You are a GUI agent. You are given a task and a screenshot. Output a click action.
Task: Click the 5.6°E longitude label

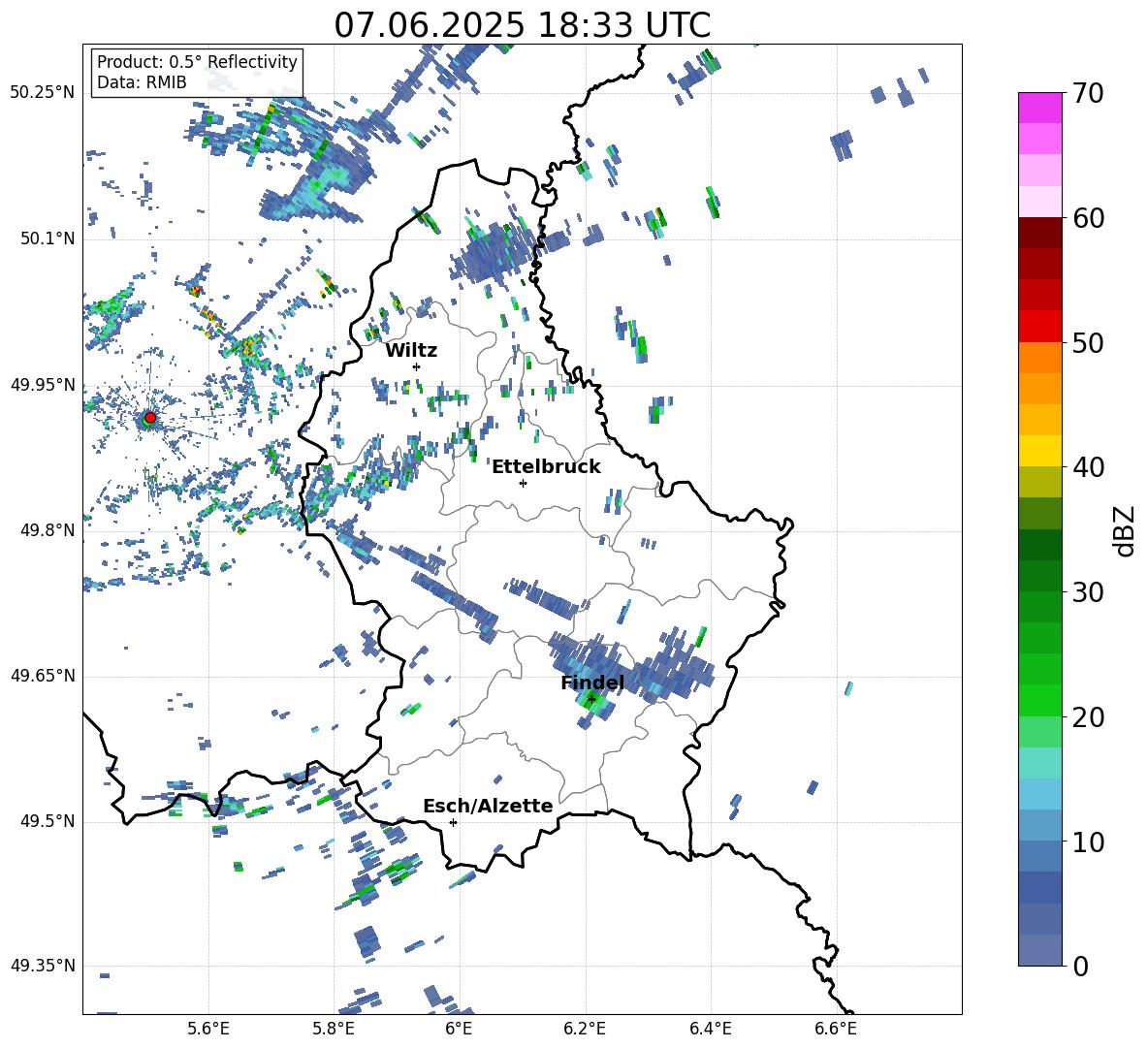[x=208, y=1029]
